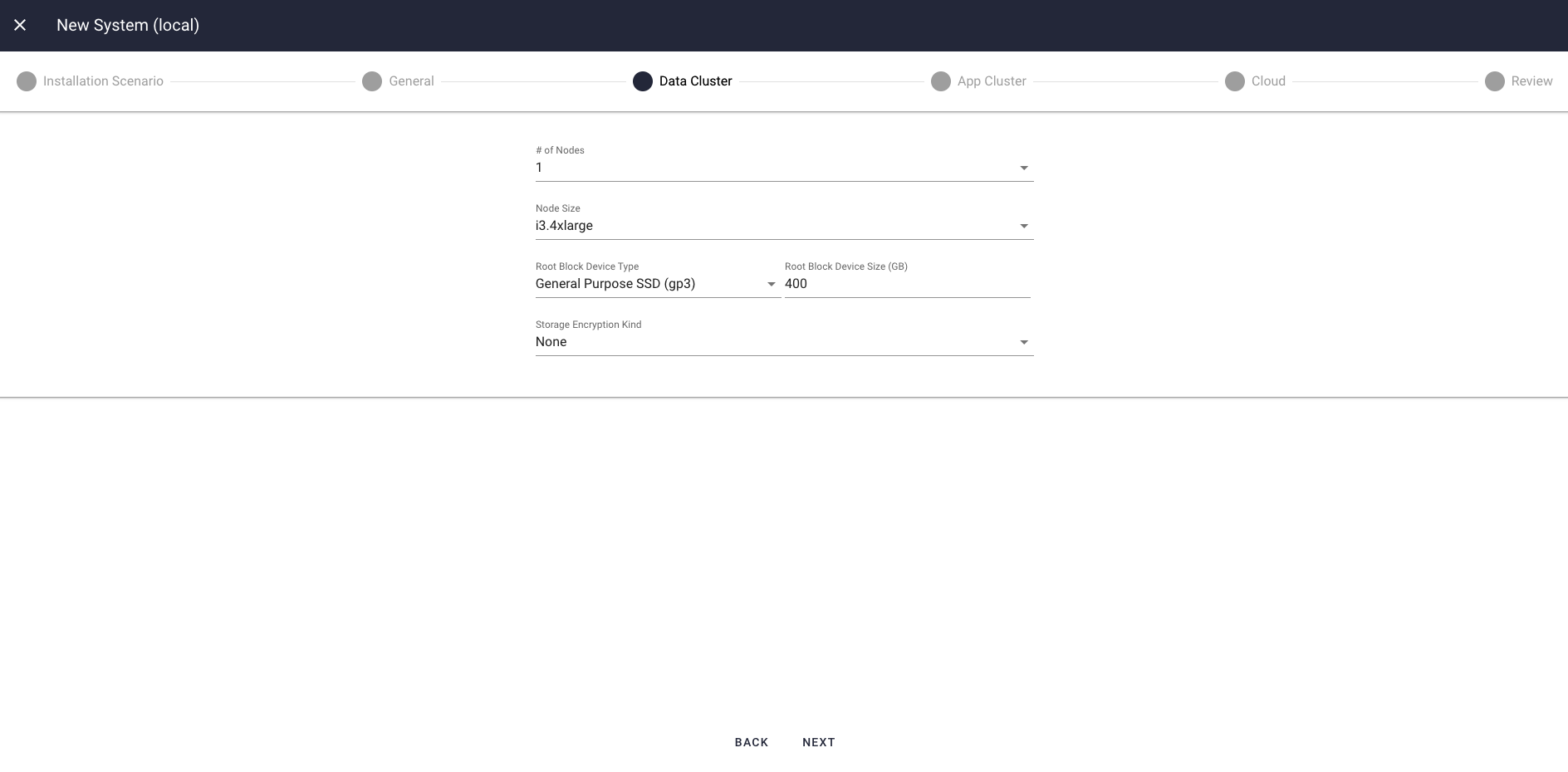The image size is (1568, 772).
Task: Click the Review step circle
Action: coord(1495,81)
